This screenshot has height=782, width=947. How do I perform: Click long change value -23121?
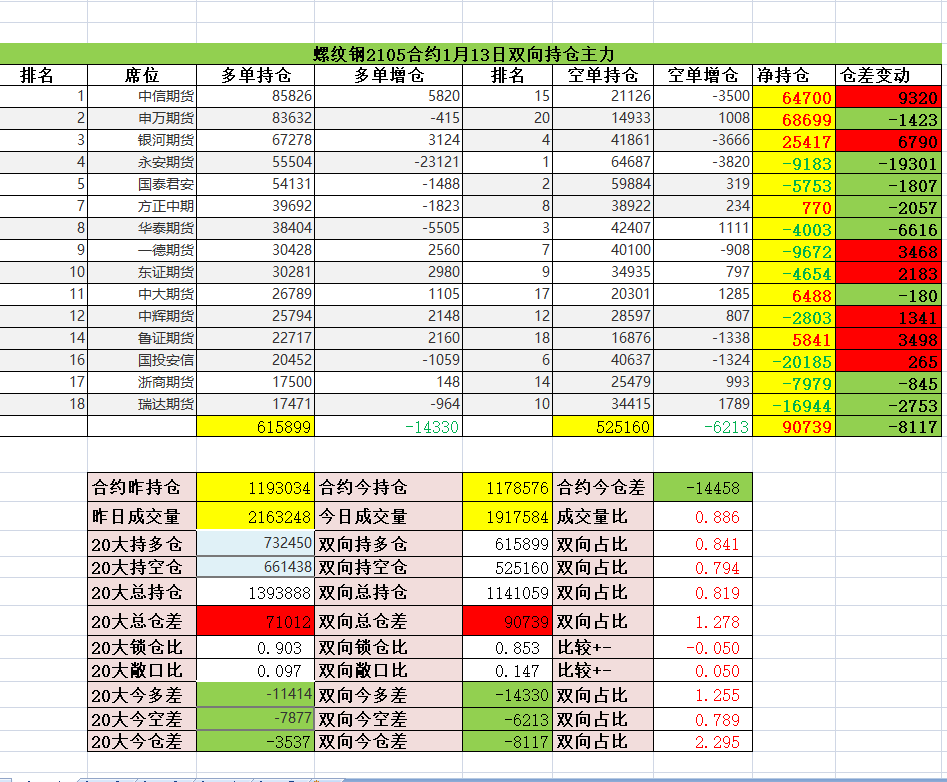[388, 162]
